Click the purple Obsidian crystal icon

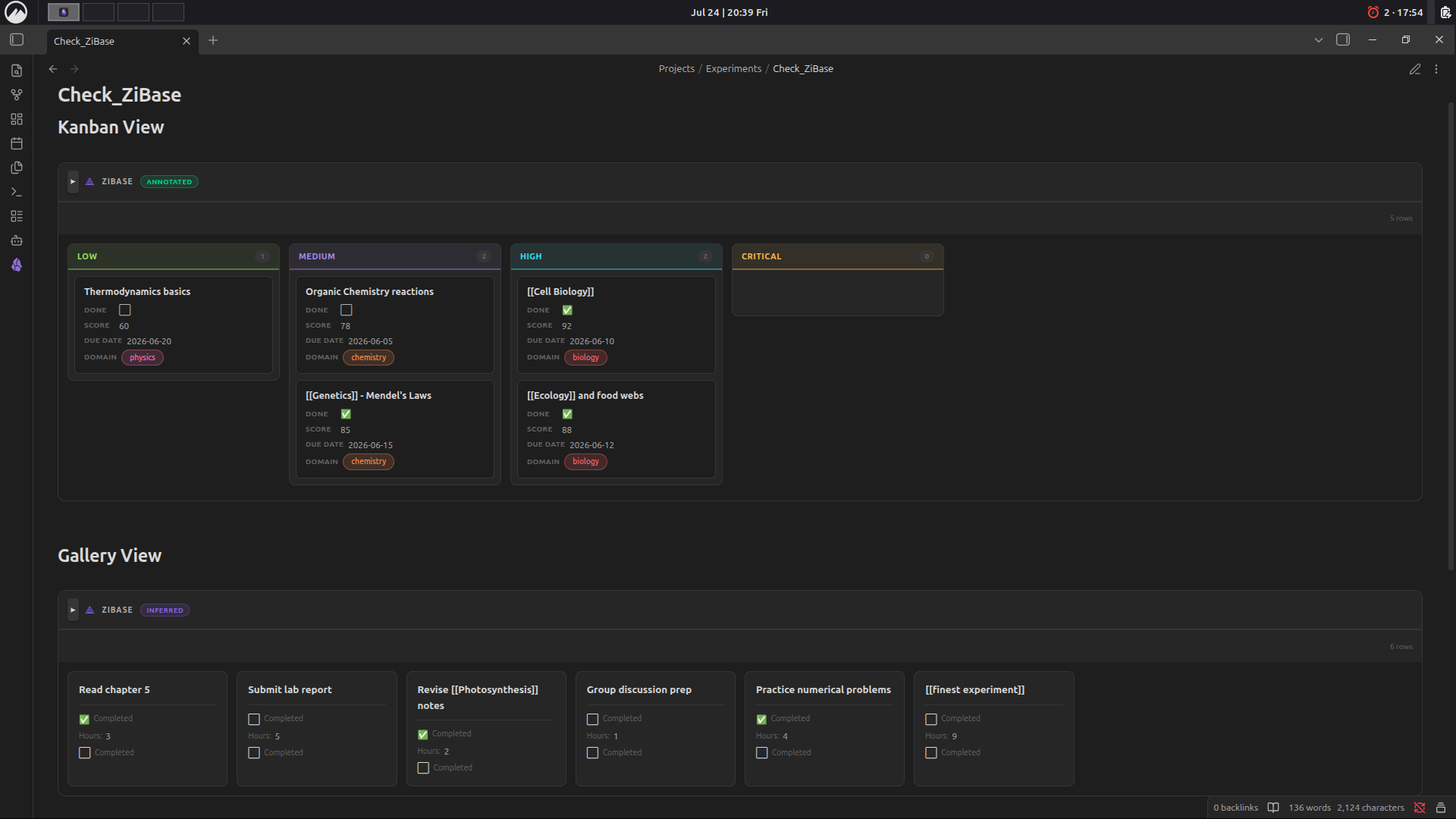17,265
